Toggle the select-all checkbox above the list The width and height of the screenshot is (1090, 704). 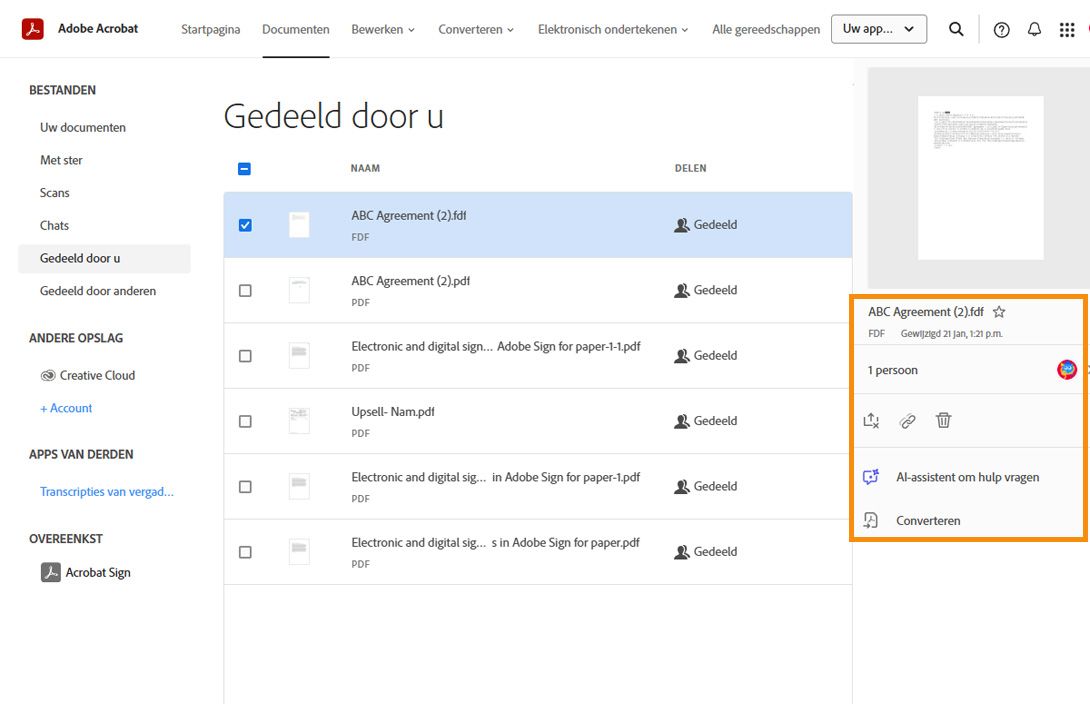coord(244,169)
